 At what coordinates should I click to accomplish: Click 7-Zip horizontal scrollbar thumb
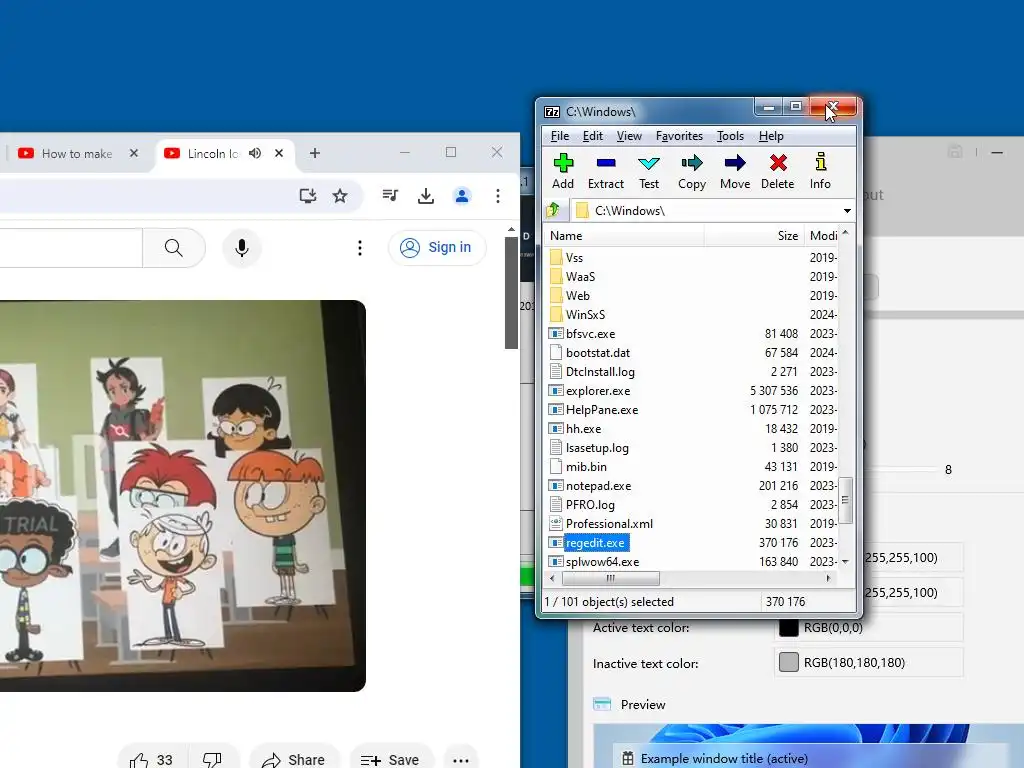point(611,579)
